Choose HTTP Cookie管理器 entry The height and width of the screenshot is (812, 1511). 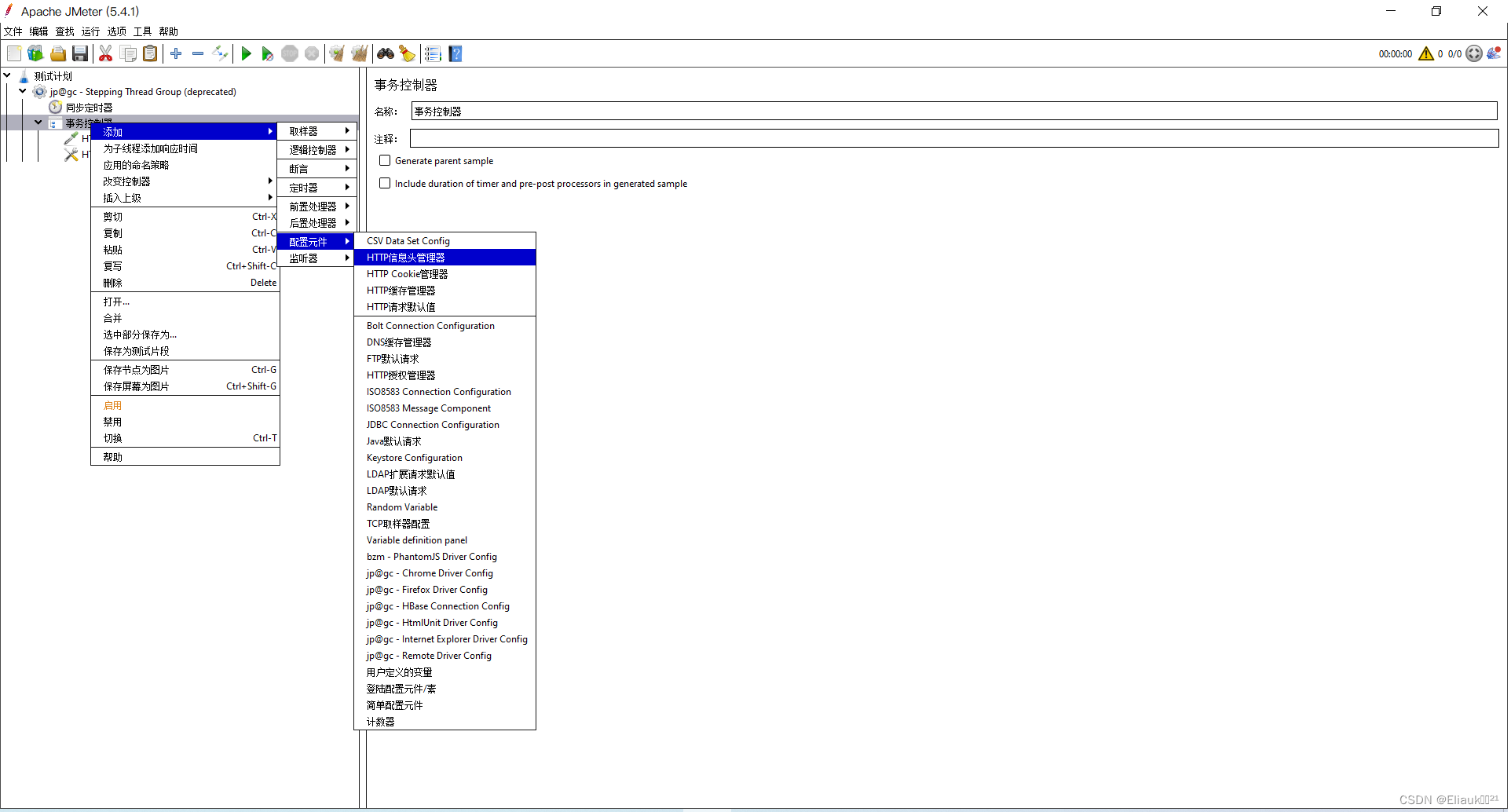click(x=445, y=274)
